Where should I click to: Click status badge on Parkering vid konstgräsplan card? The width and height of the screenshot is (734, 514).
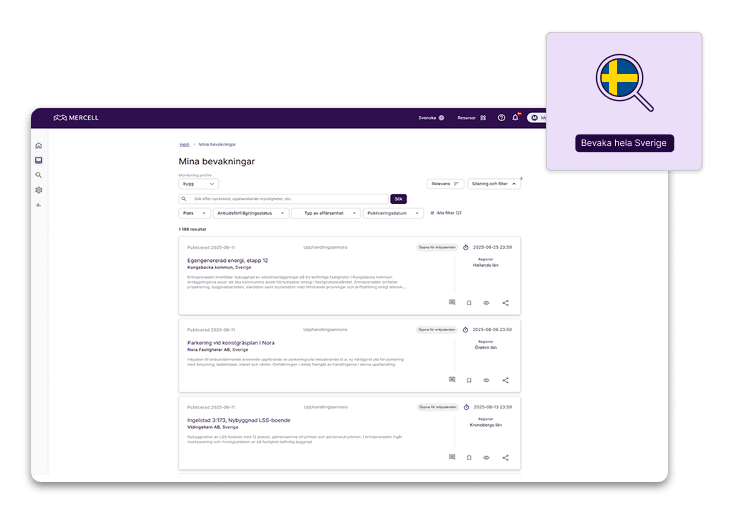click(437, 330)
